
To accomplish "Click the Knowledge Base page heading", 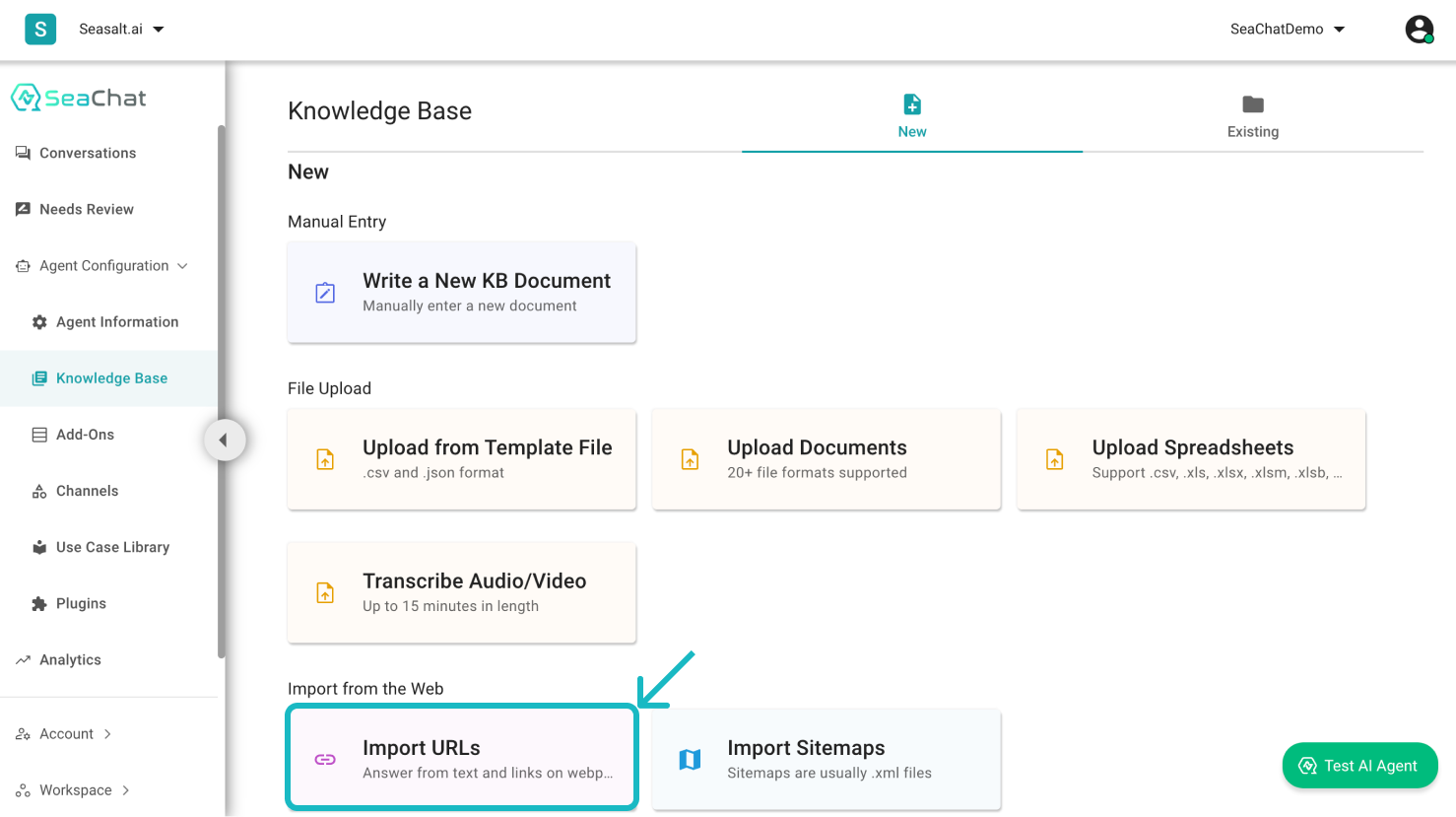I will tap(379, 111).
